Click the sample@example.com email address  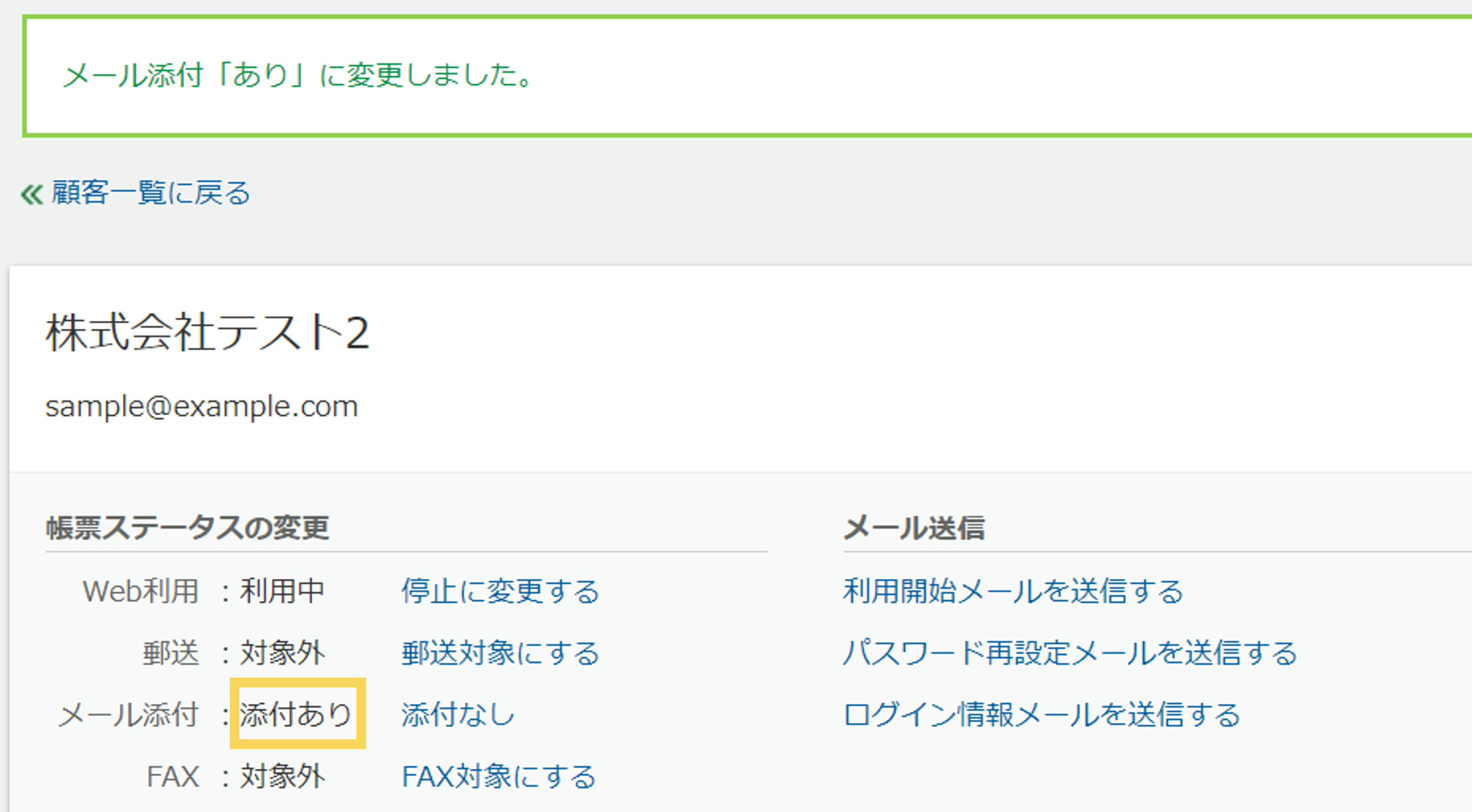point(202,407)
